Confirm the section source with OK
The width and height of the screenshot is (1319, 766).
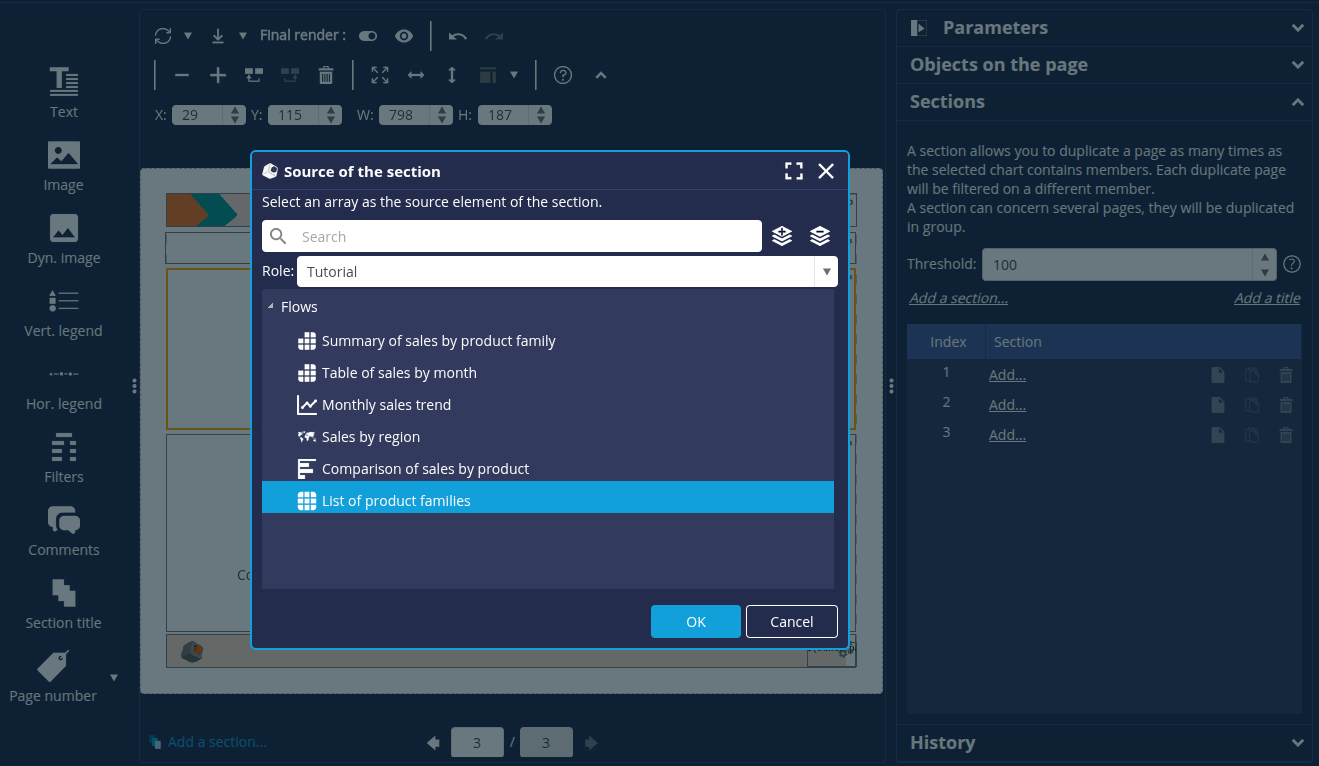[x=695, y=621]
